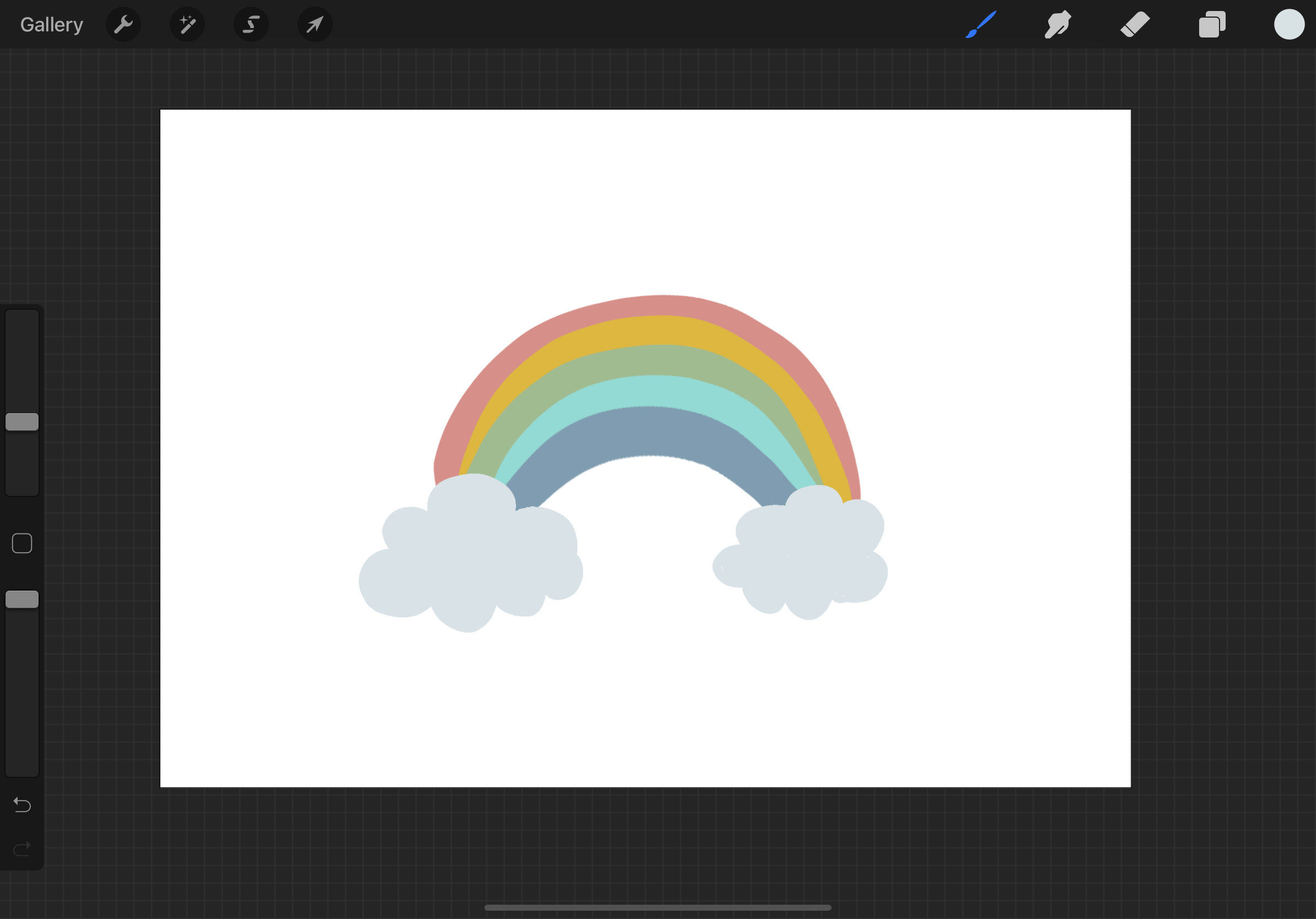The image size is (1316, 919).
Task: Adjust the brush opacity slider handle
Action: 22,599
